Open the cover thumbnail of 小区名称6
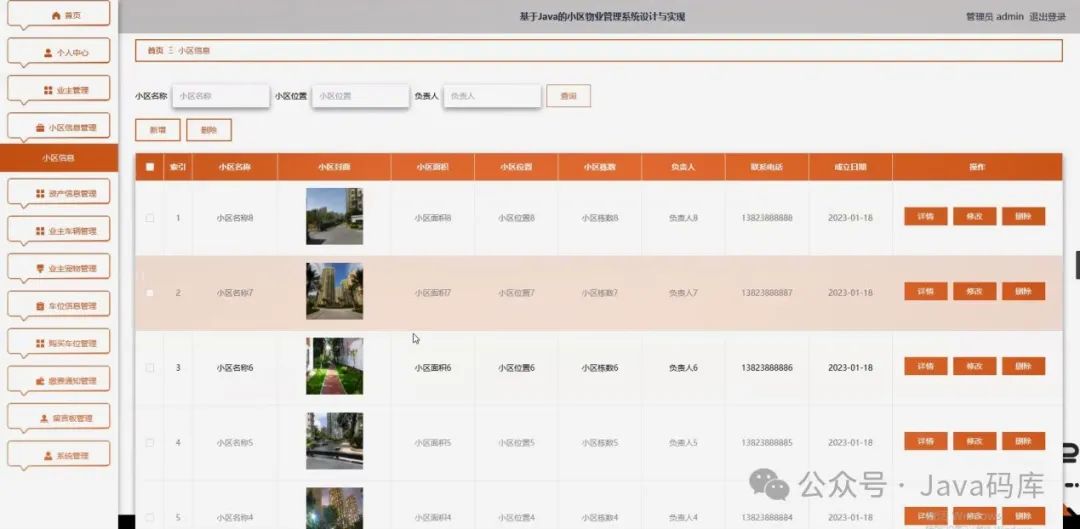Screen dimensions: 1080x529 [x=334, y=366]
